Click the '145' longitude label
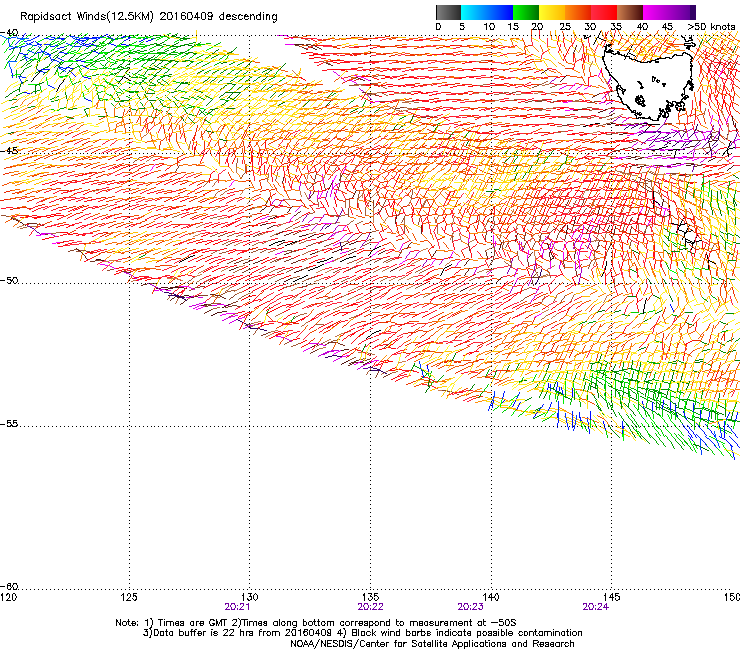The width and height of the screenshot is (740, 650). pos(612,597)
